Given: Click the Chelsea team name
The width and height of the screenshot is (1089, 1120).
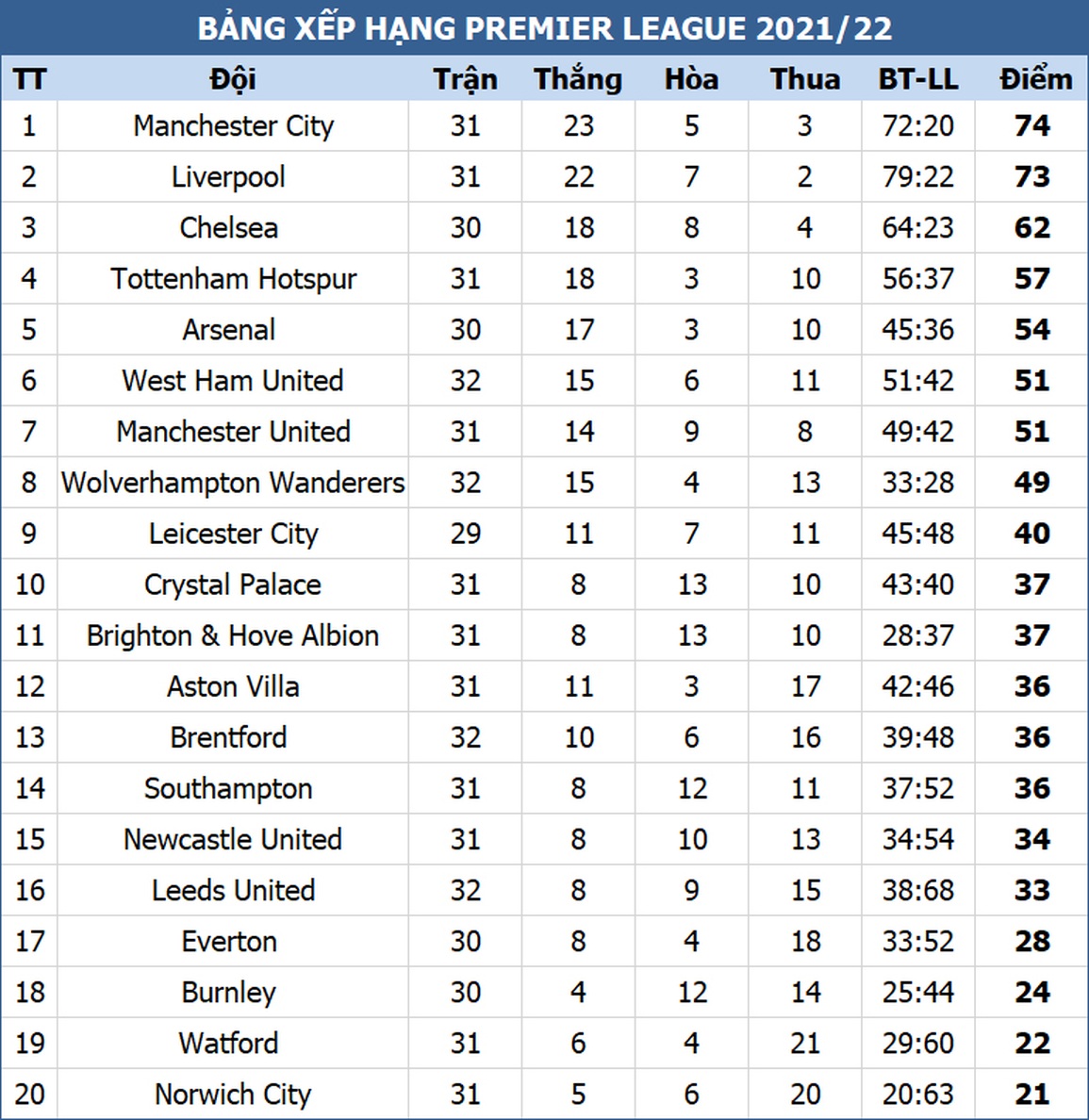Looking at the screenshot, I should point(229,228).
